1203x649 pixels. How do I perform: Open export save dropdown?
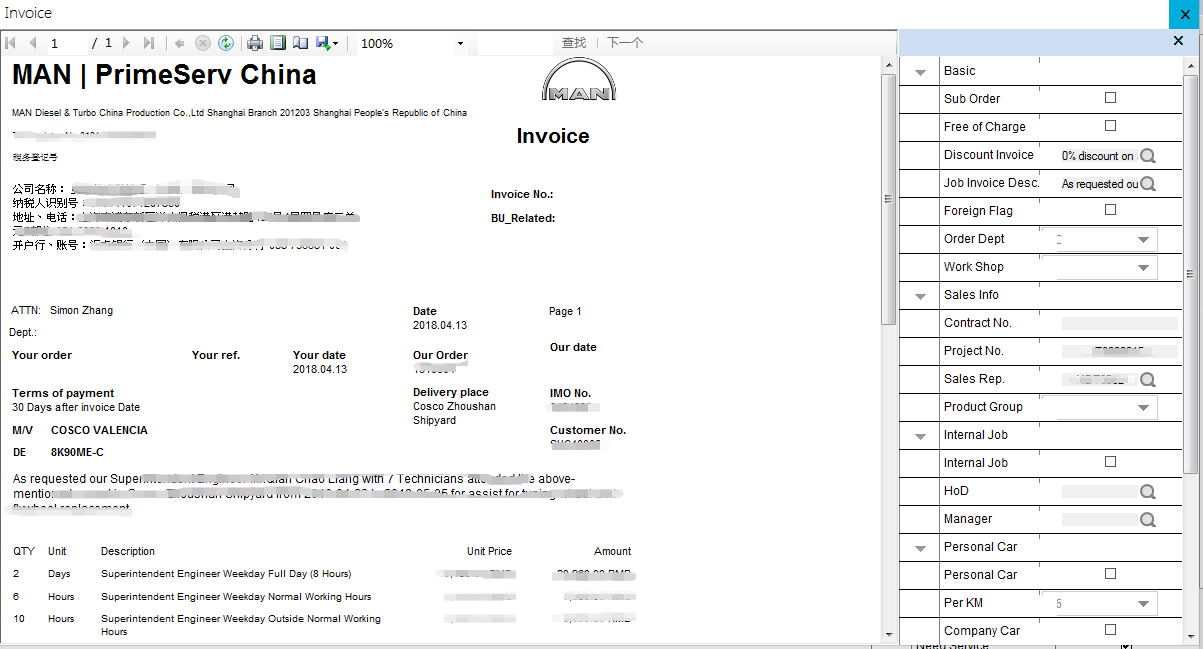pyautogui.click(x=327, y=43)
